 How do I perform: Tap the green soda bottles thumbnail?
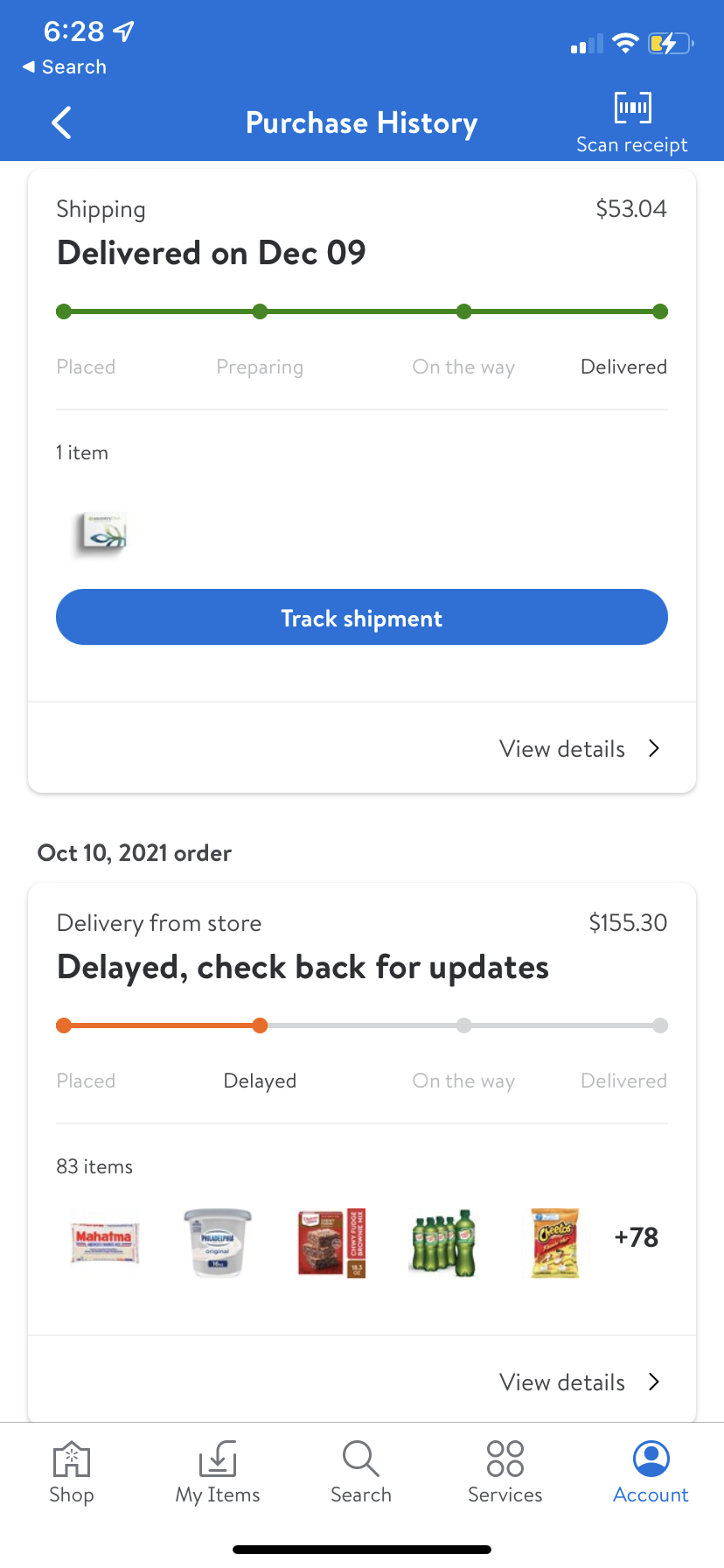click(x=443, y=1242)
